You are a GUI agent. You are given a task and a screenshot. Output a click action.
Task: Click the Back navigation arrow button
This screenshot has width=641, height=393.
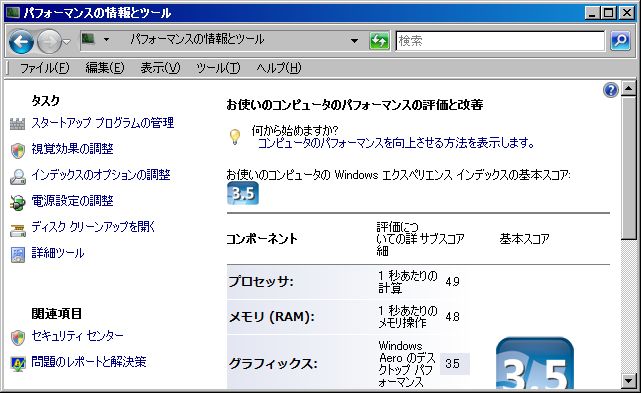(x=21, y=41)
